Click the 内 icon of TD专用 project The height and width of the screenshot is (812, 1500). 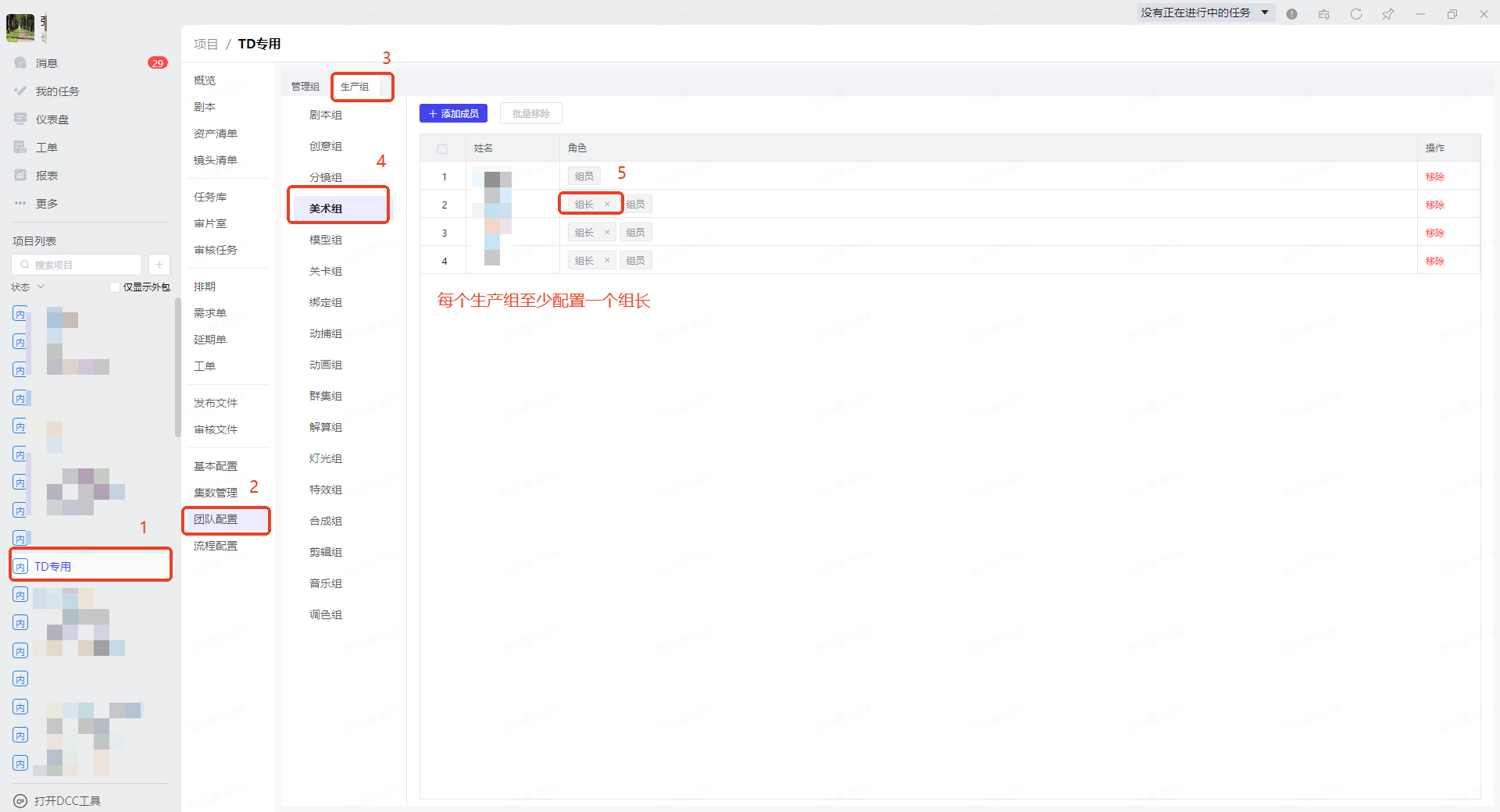tap(21, 567)
